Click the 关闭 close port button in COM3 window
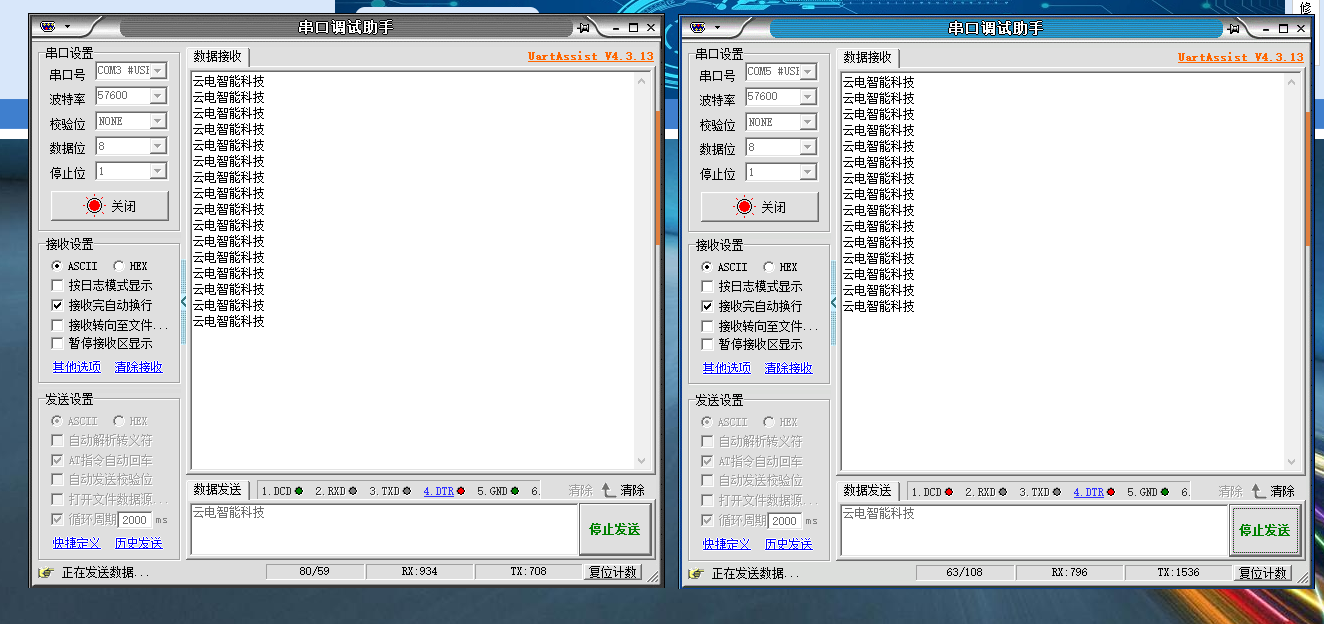 109,206
